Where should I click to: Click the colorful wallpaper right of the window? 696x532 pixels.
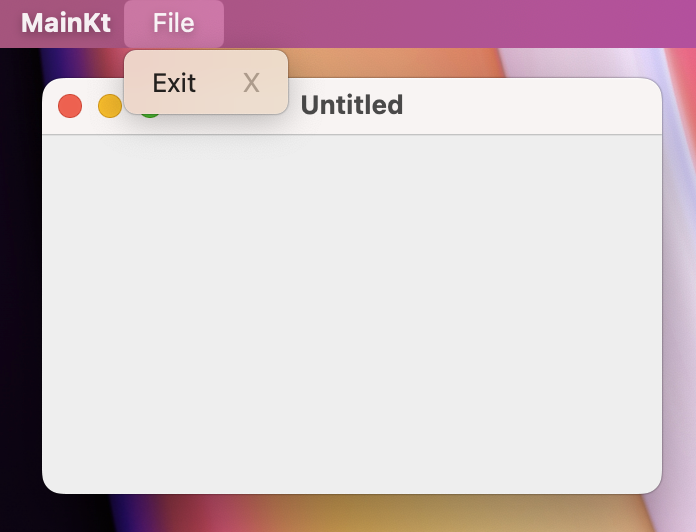tap(680, 300)
